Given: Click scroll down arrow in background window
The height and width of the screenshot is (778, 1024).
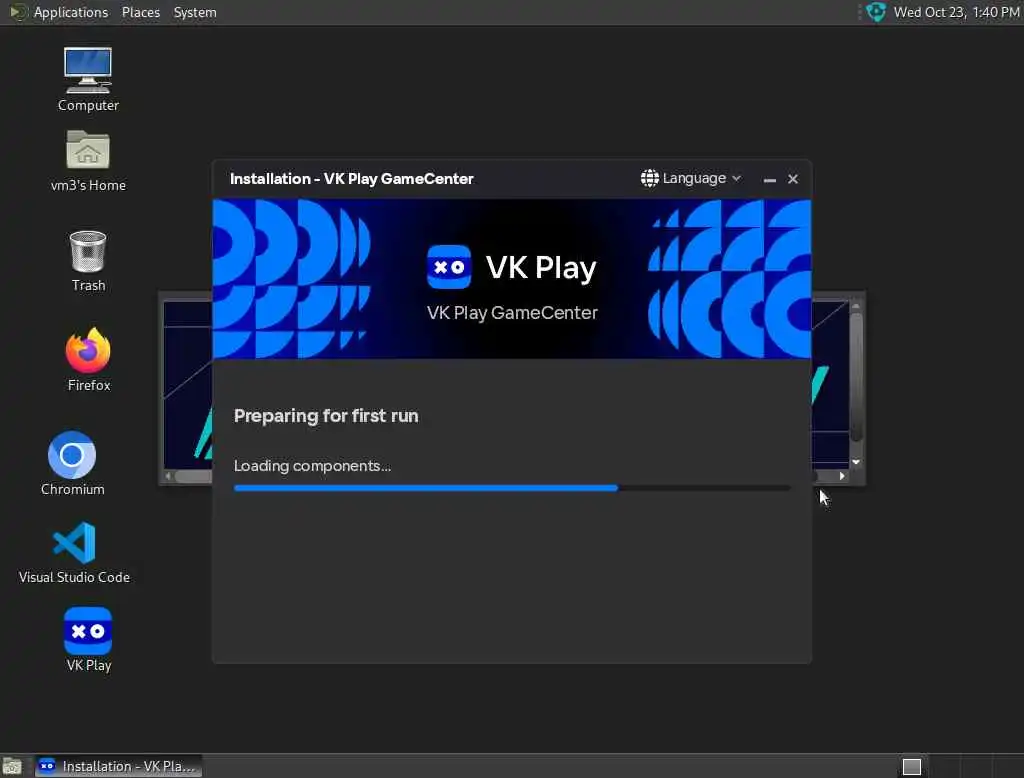Looking at the screenshot, I should pyautogui.click(x=856, y=462).
